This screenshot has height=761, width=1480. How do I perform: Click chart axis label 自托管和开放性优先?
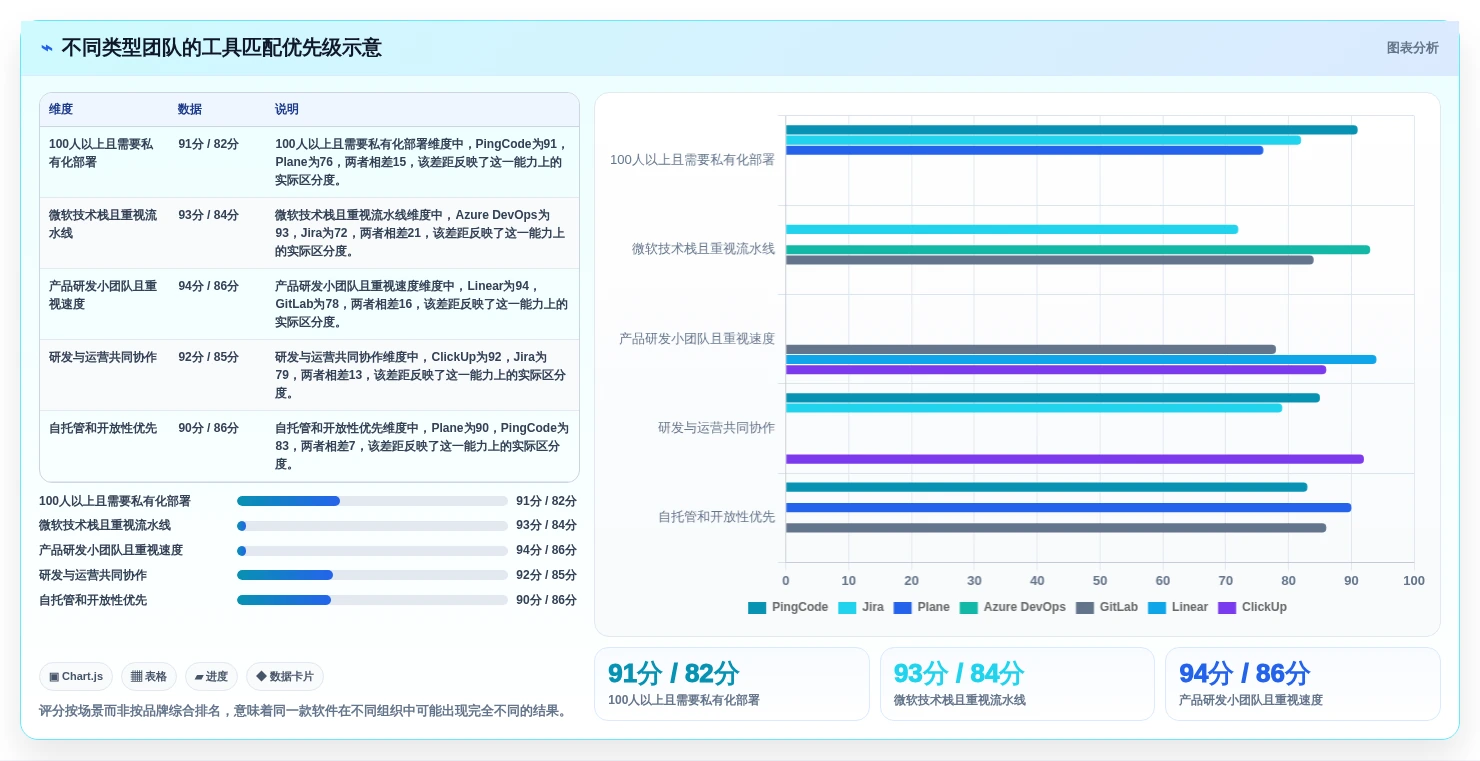coord(716,517)
